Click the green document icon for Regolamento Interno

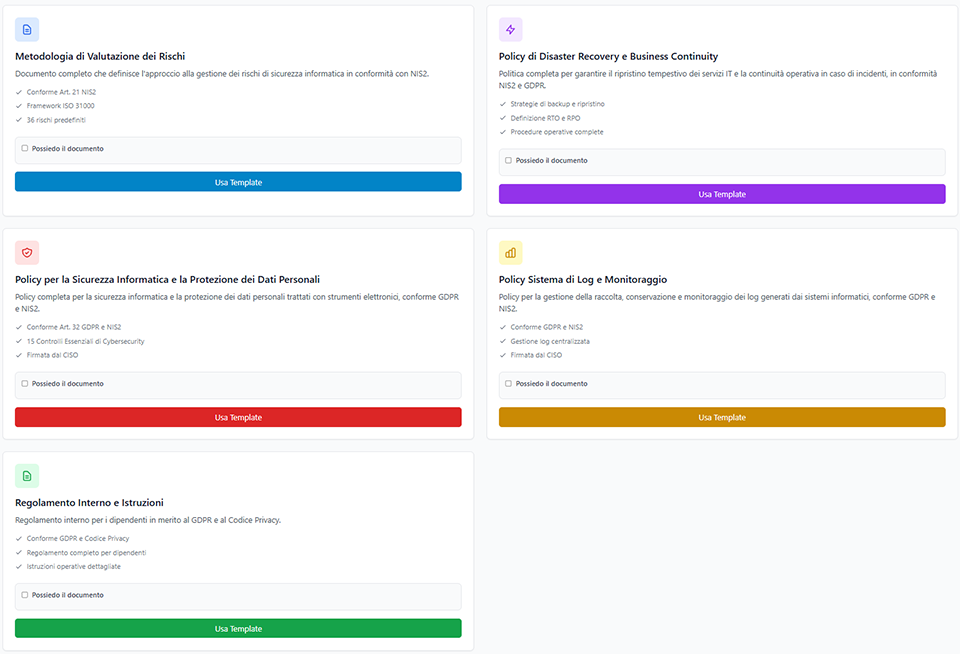pos(27,476)
